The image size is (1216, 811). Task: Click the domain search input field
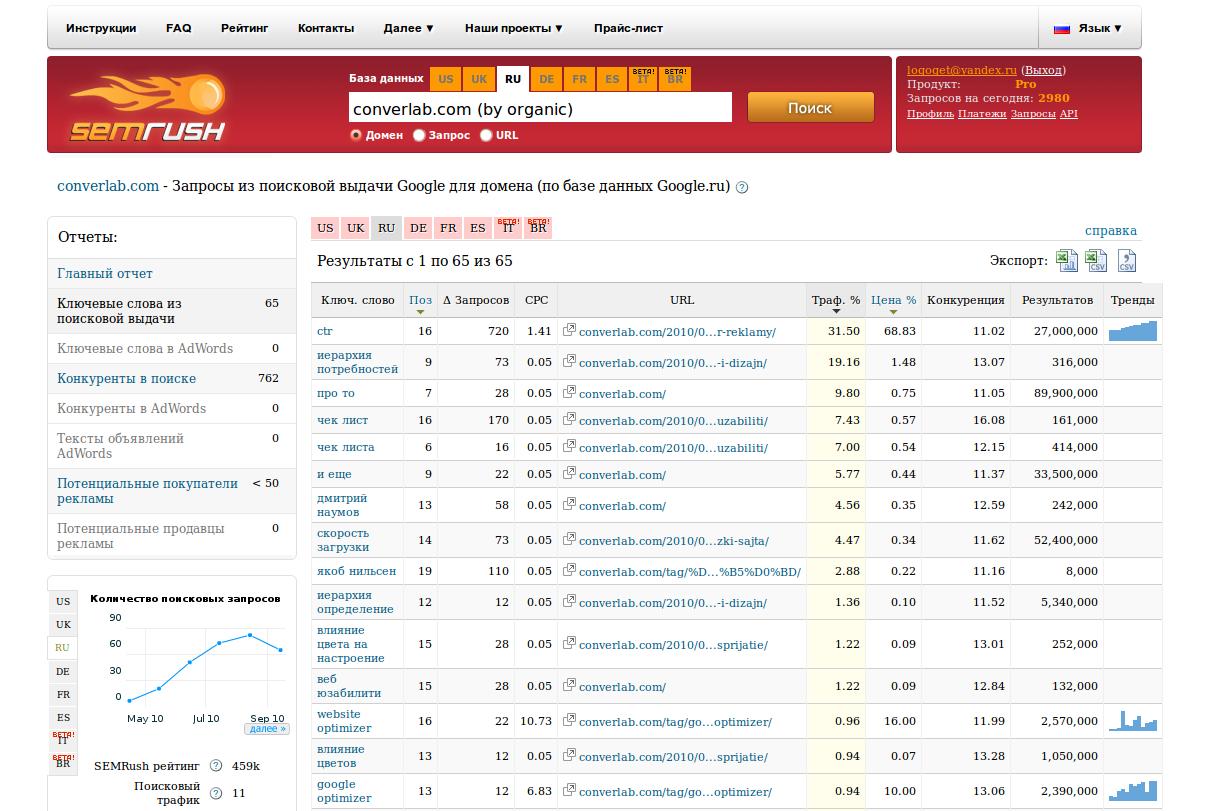(540, 108)
